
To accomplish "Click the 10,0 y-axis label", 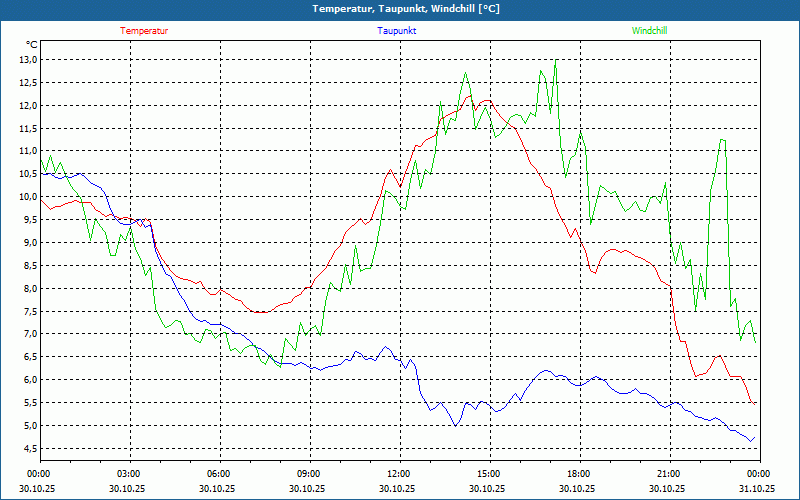I will click(x=27, y=197).
